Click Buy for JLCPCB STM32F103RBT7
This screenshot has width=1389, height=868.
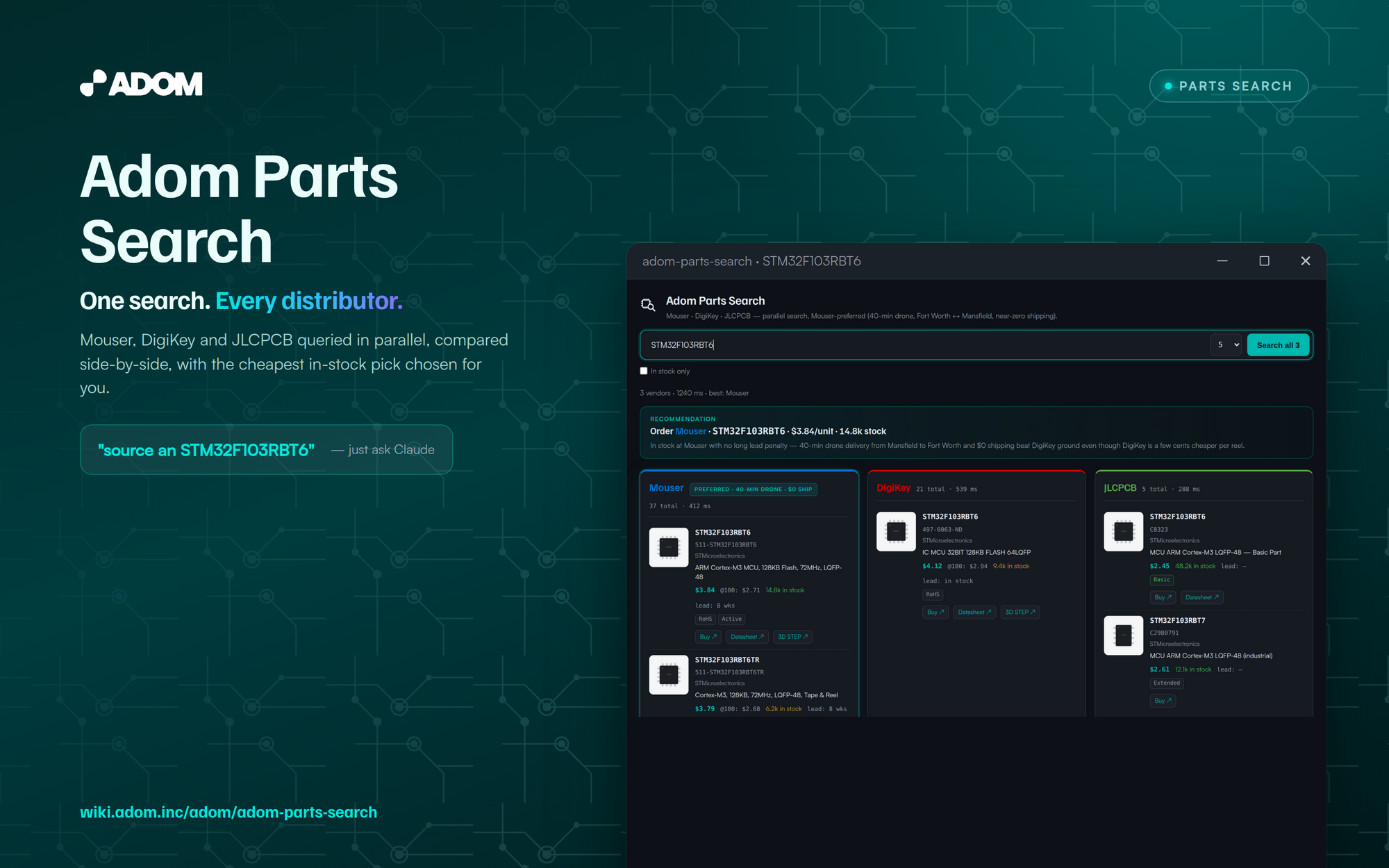tap(1163, 701)
